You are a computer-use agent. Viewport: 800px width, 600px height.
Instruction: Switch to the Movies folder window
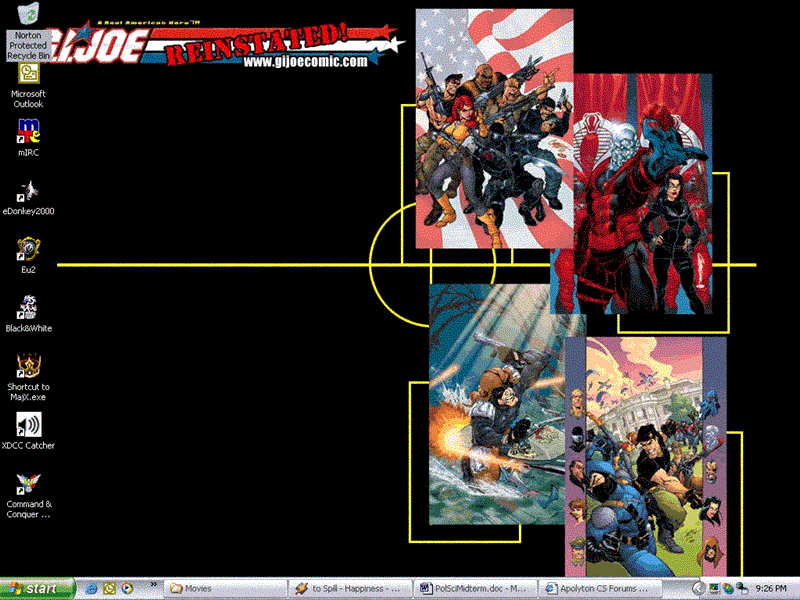coord(225,588)
